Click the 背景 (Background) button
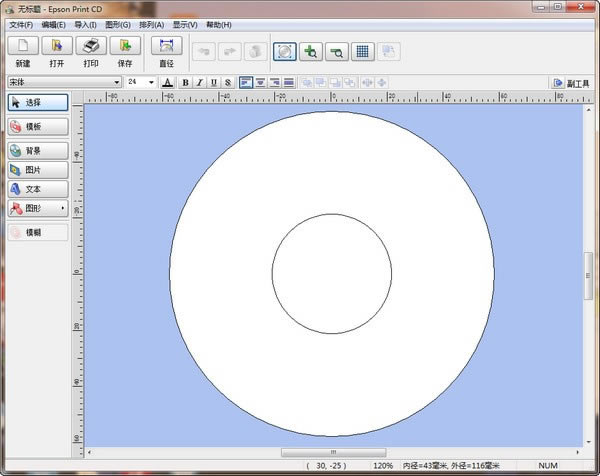The width and height of the screenshot is (600, 476). point(38,151)
